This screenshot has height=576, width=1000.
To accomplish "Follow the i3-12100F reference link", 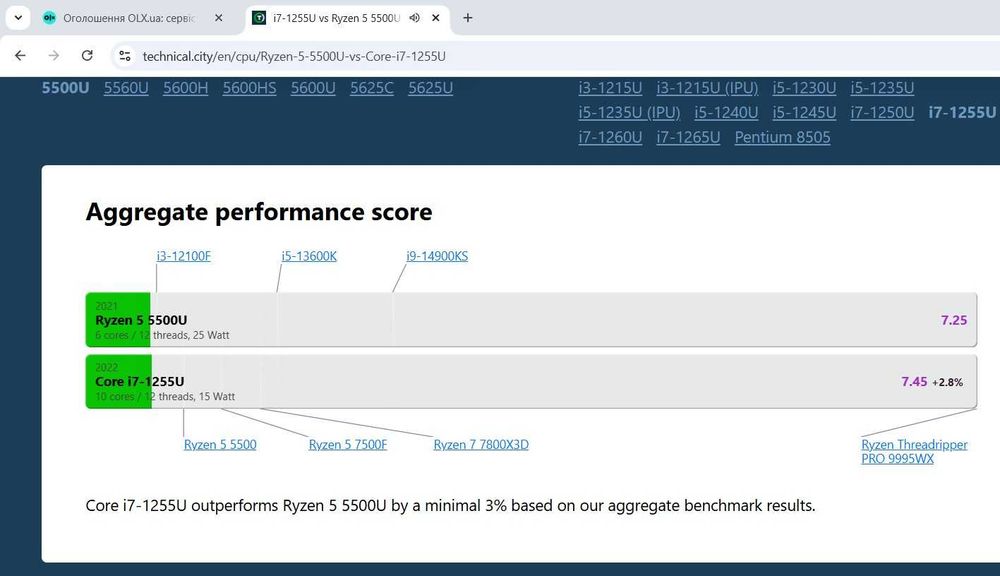I will pos(184,256).
